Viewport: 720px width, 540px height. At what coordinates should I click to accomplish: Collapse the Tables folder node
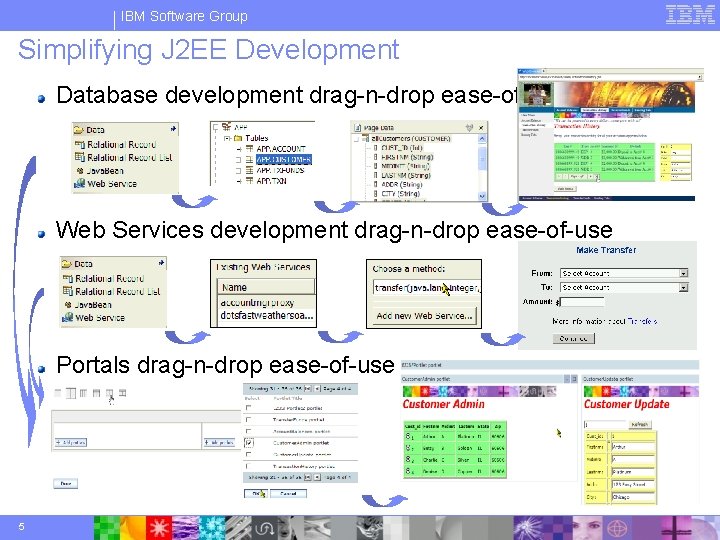(x=227, y=138)
